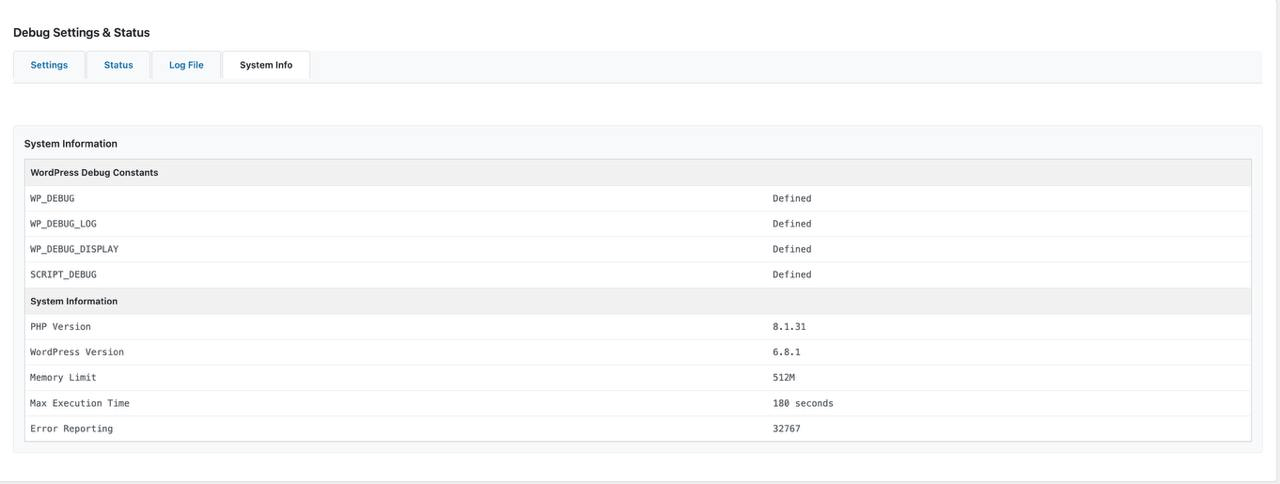Select the memory limit value 512M
Viewport: 1280px width, 484px height.
[x=784, y=378]
